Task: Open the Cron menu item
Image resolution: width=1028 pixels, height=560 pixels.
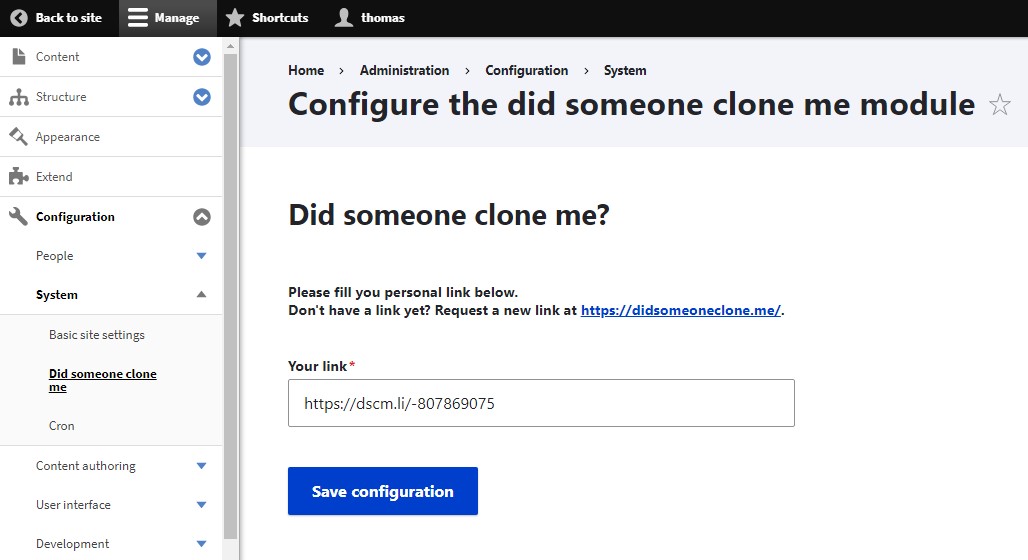Action: (62, 426)
